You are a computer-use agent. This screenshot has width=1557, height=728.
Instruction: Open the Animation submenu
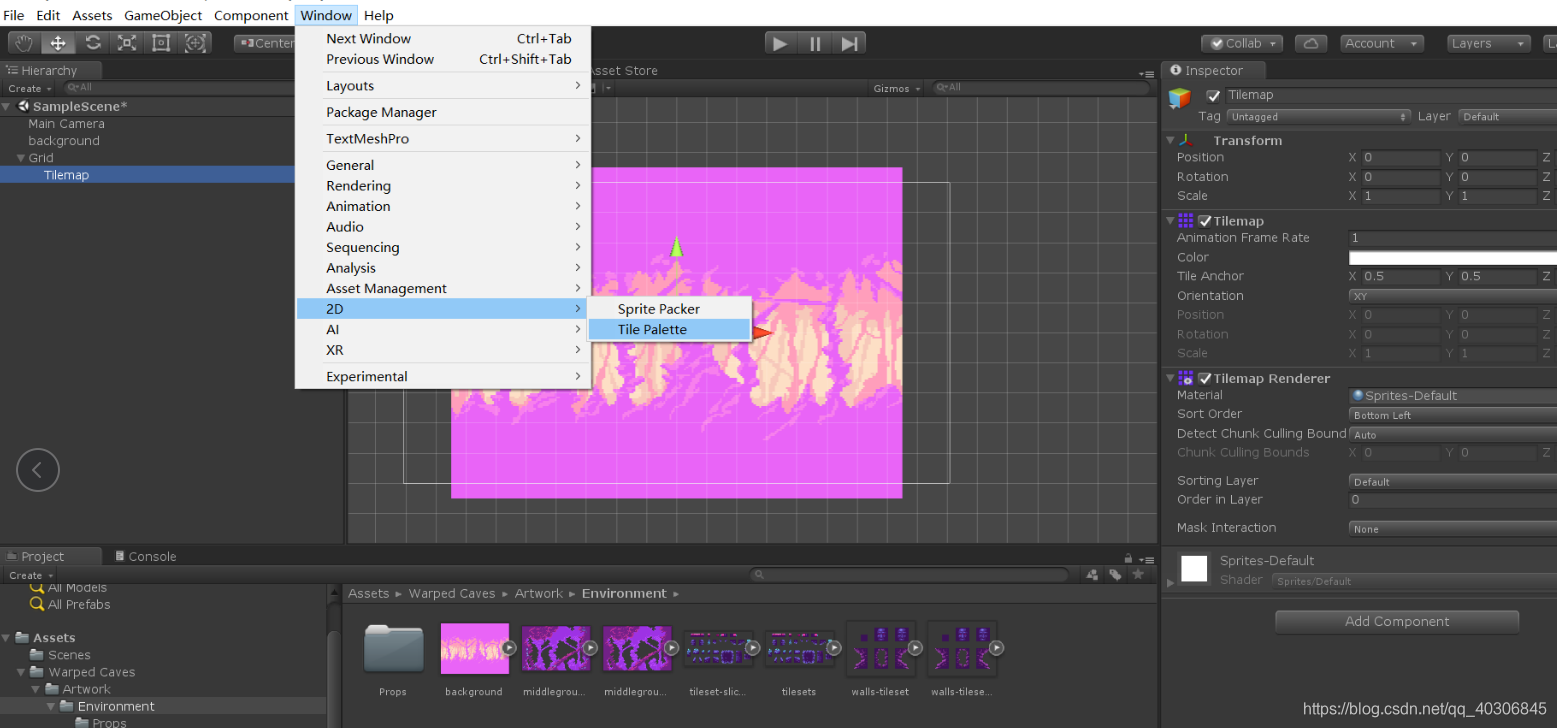(443, 206)
